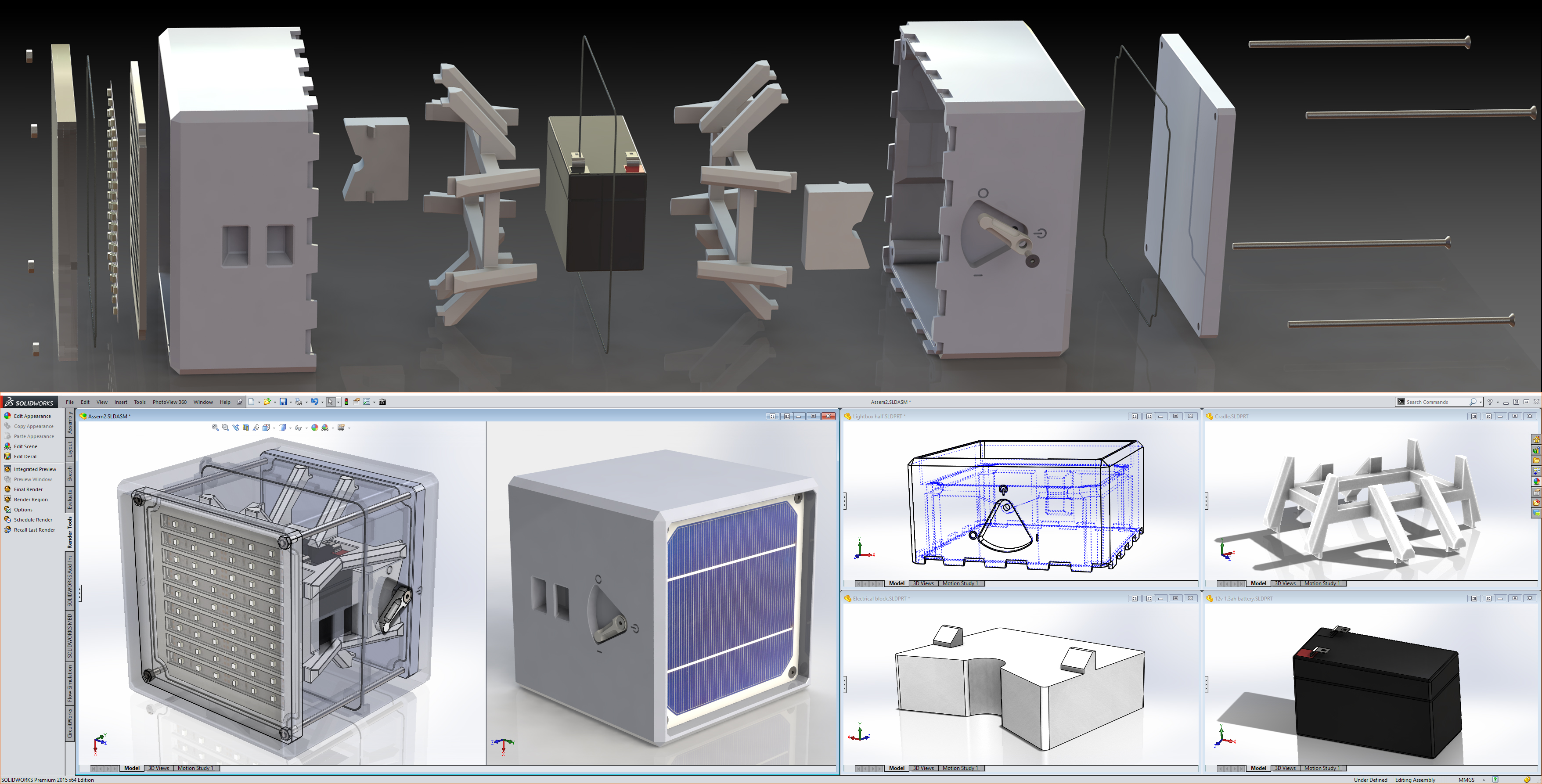Open Design Library in task pane
The height and width of the screenshot is (784, 1542).
click(x=1537, y=450)
